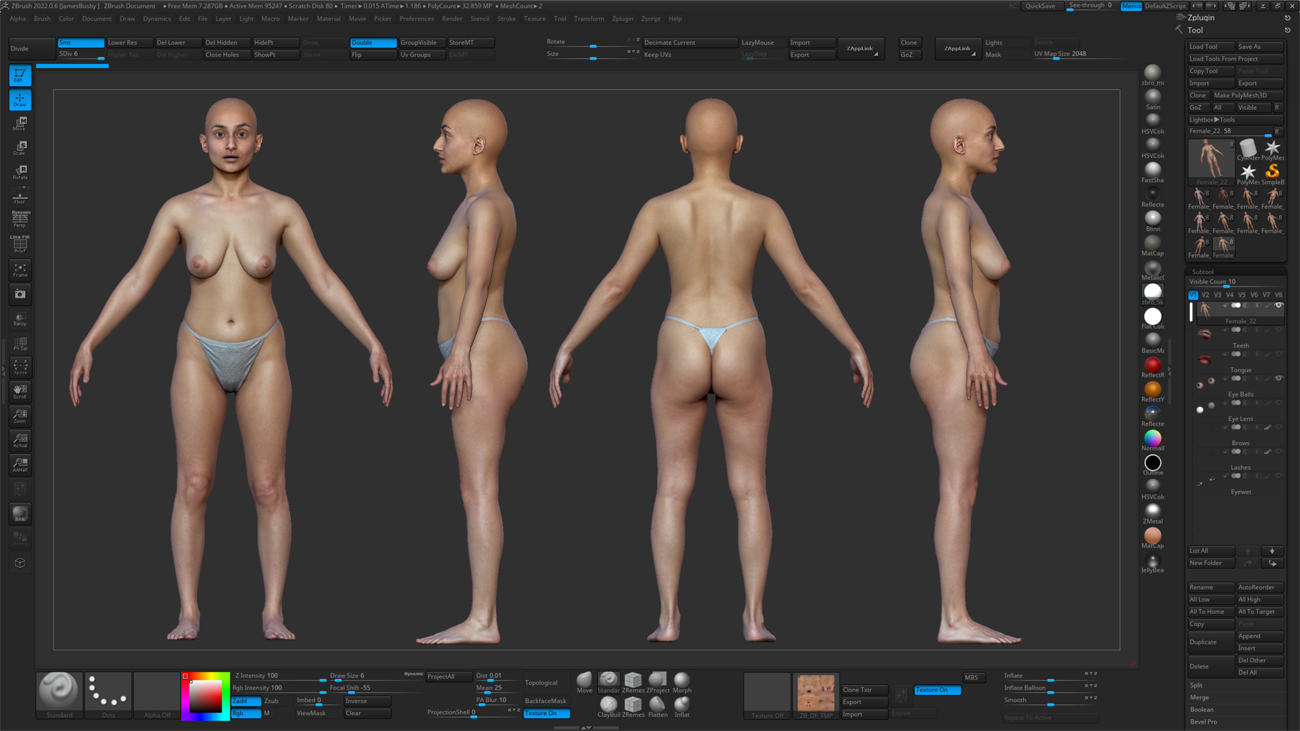The width and height of the screenshot is (1300, 731).
Task: Click the camera snapshot icon in left shelf
Action: click(x=19, y=294)
